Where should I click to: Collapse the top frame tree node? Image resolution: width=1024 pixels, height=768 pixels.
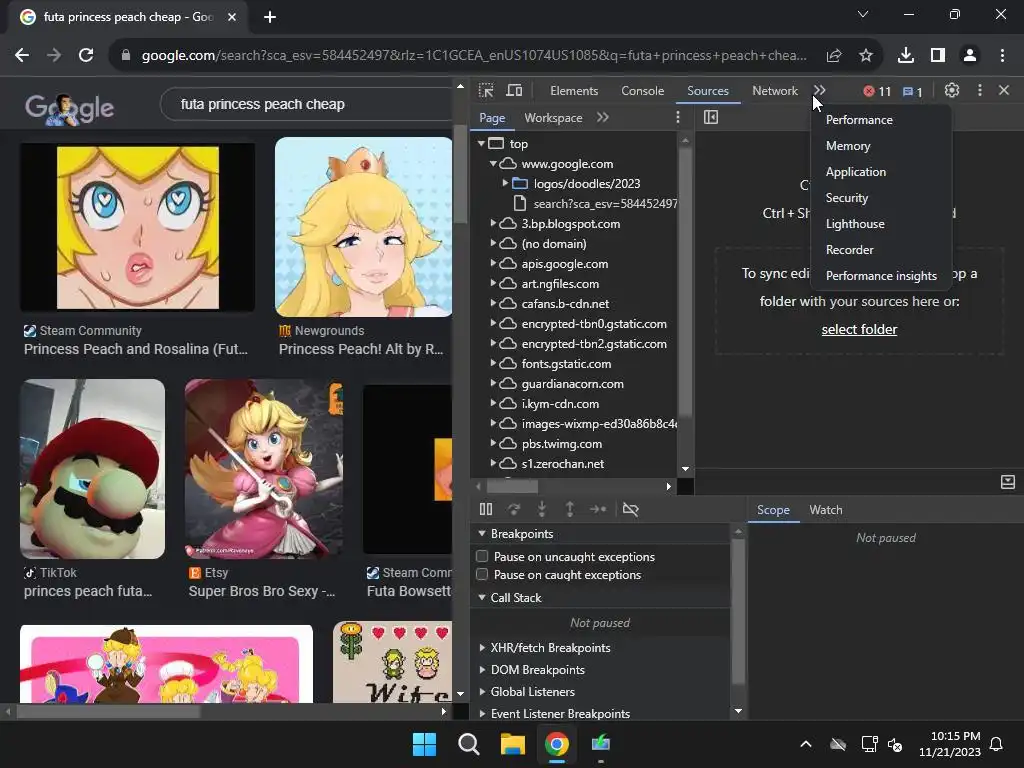pos(481,143)
